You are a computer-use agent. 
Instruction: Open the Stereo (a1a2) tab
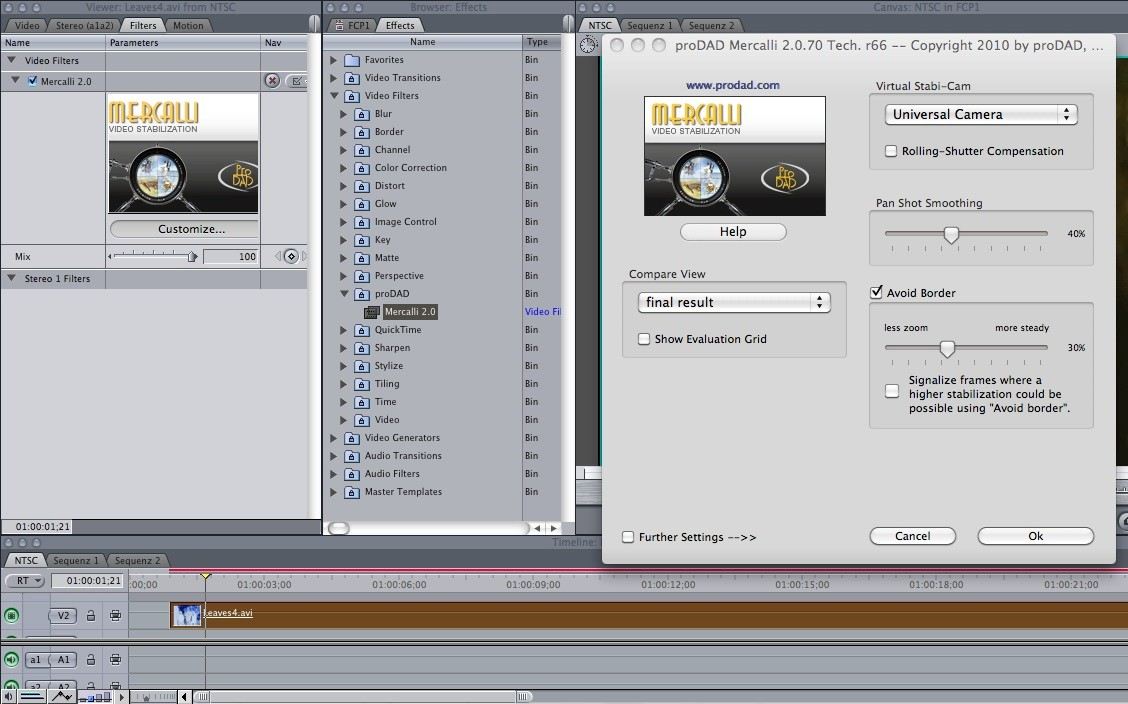[84, 25]
